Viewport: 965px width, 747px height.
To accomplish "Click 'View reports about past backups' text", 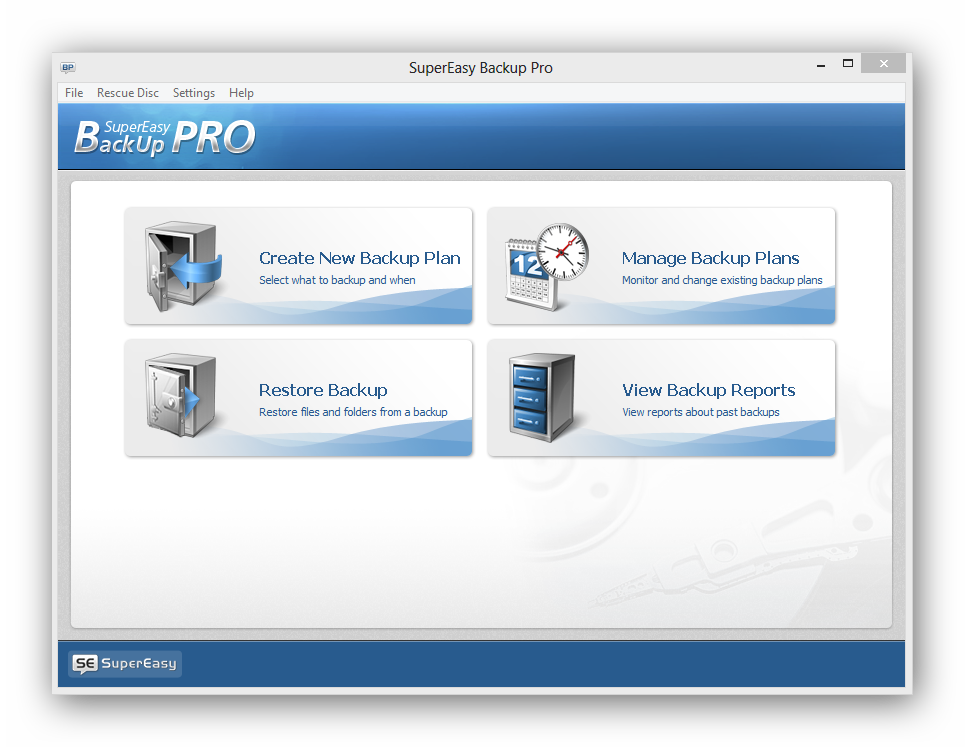I will coord(701,412).
